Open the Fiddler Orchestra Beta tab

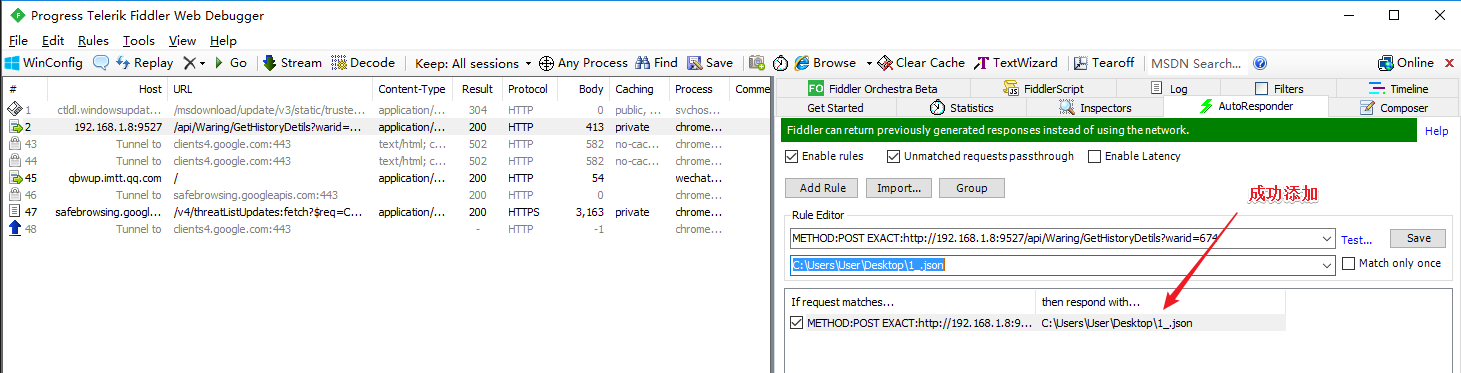(x=873, y=88)
